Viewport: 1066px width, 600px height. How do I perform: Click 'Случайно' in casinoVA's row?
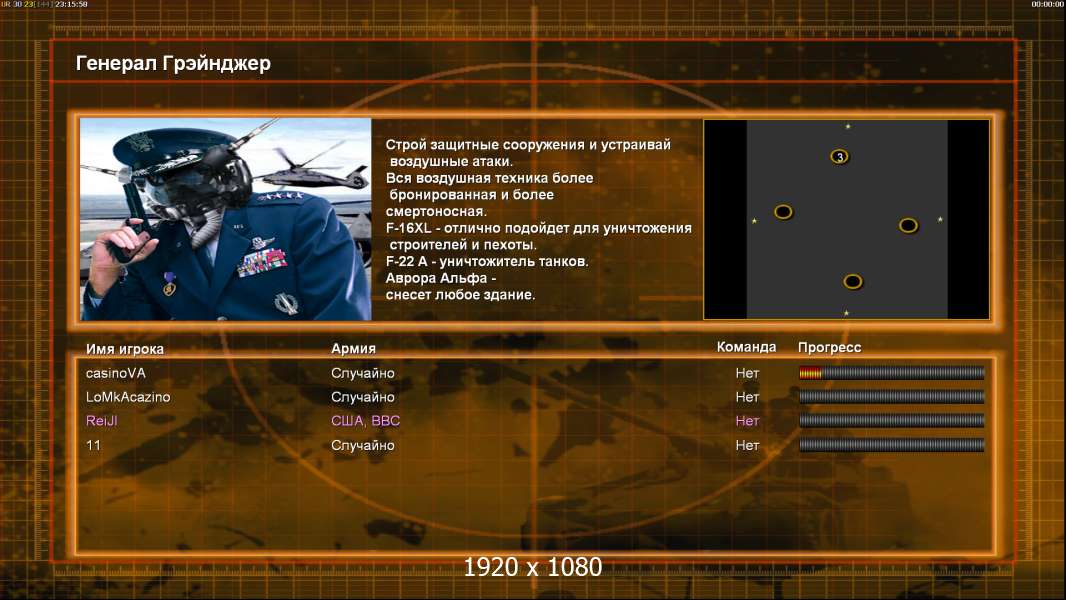coord(362,373)
